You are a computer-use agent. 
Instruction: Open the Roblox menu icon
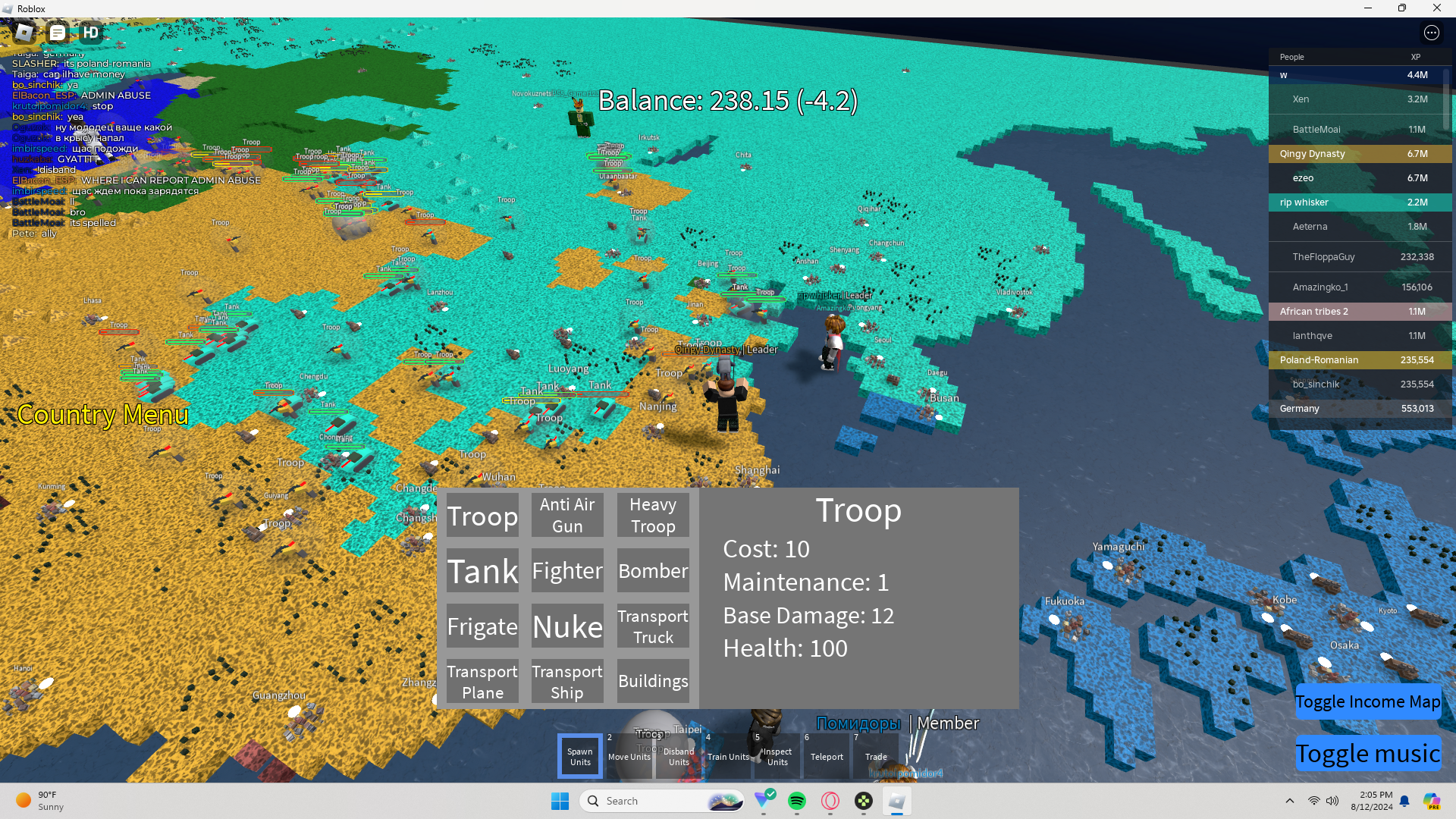point(24,33)
